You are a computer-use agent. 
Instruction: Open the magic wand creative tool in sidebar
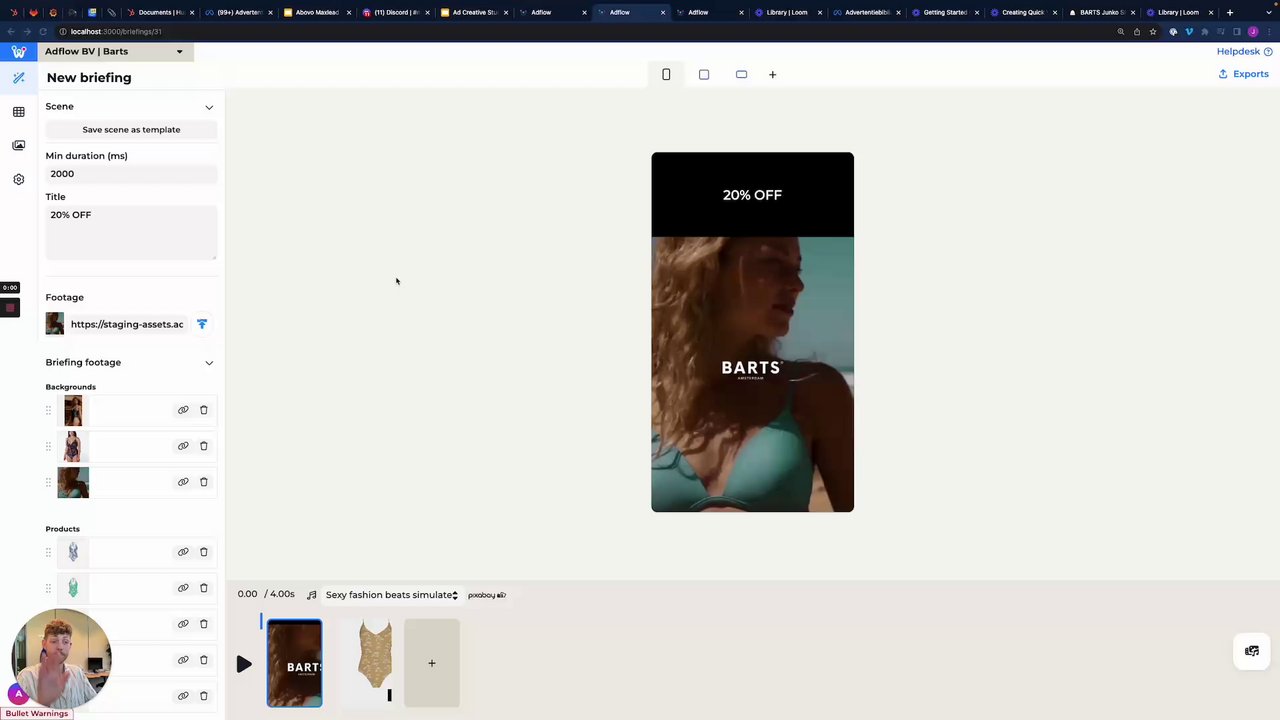pyautogui.click(x=19, y=78)
